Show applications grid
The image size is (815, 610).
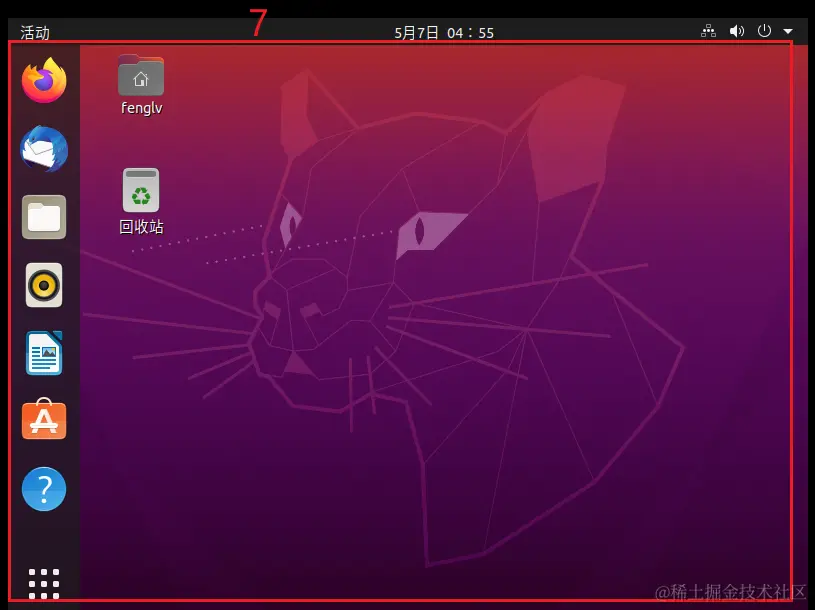44,584
